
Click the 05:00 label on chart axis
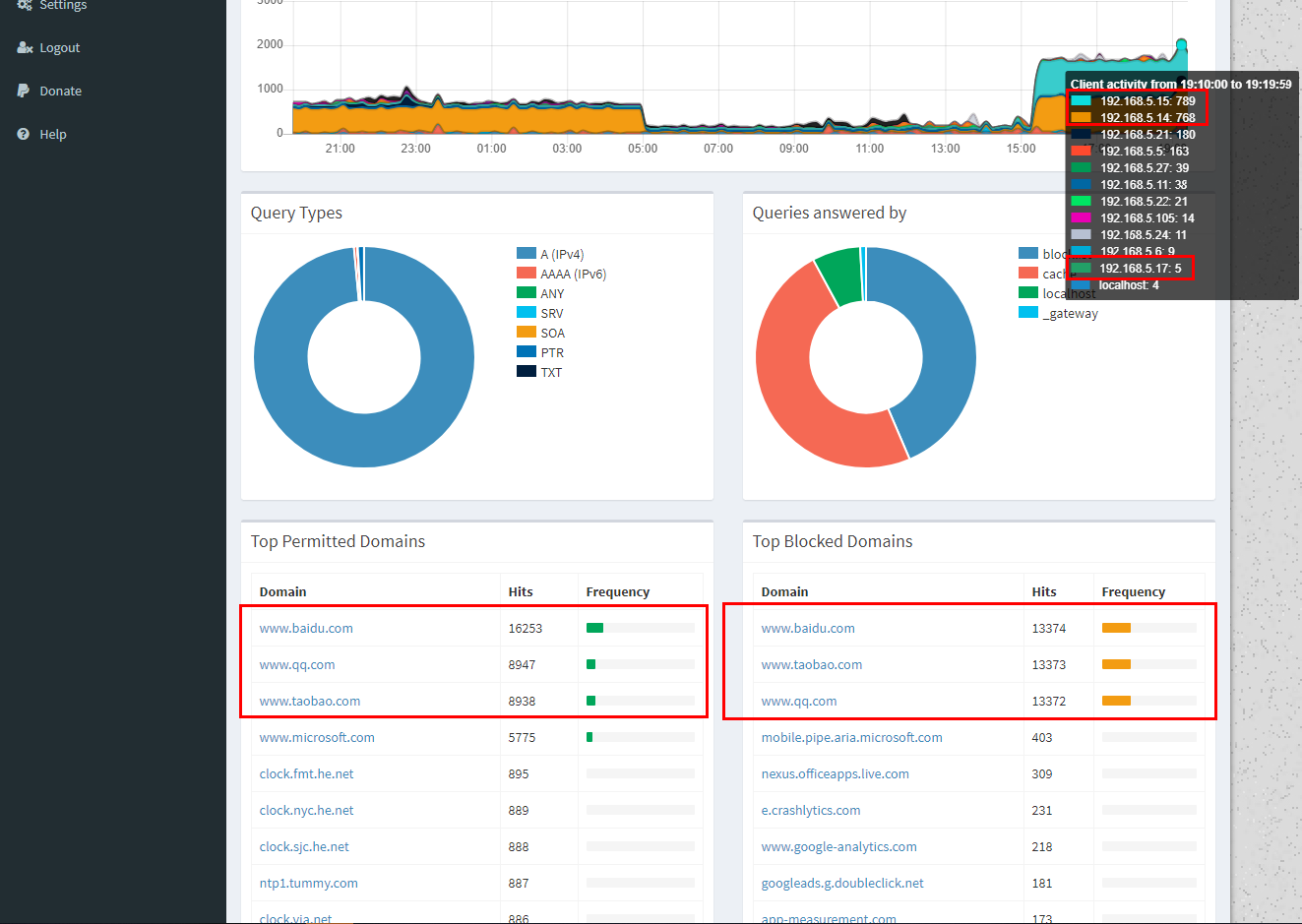(643, 149)
